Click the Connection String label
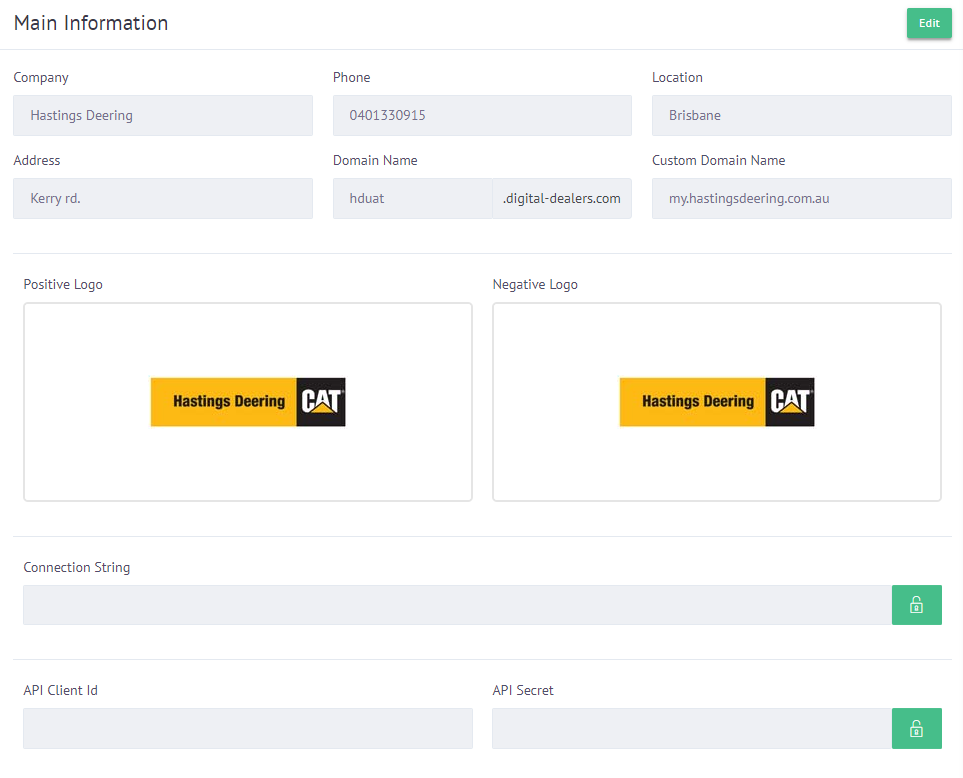Image resolution: width=963 pixels, height=778 pixels. 77,567
